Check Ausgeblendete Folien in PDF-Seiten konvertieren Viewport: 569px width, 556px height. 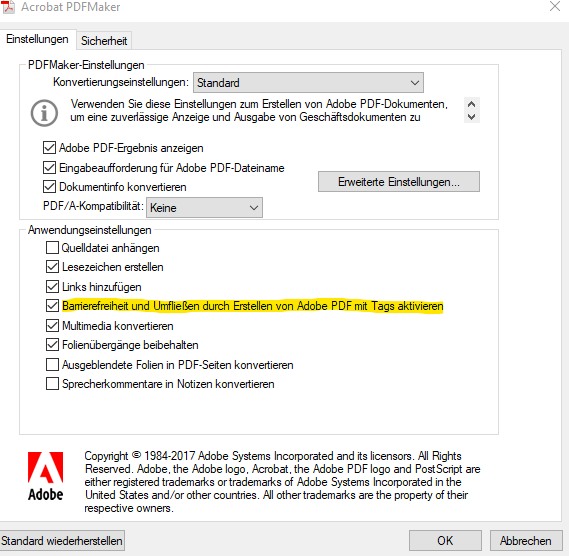[52, 364]
